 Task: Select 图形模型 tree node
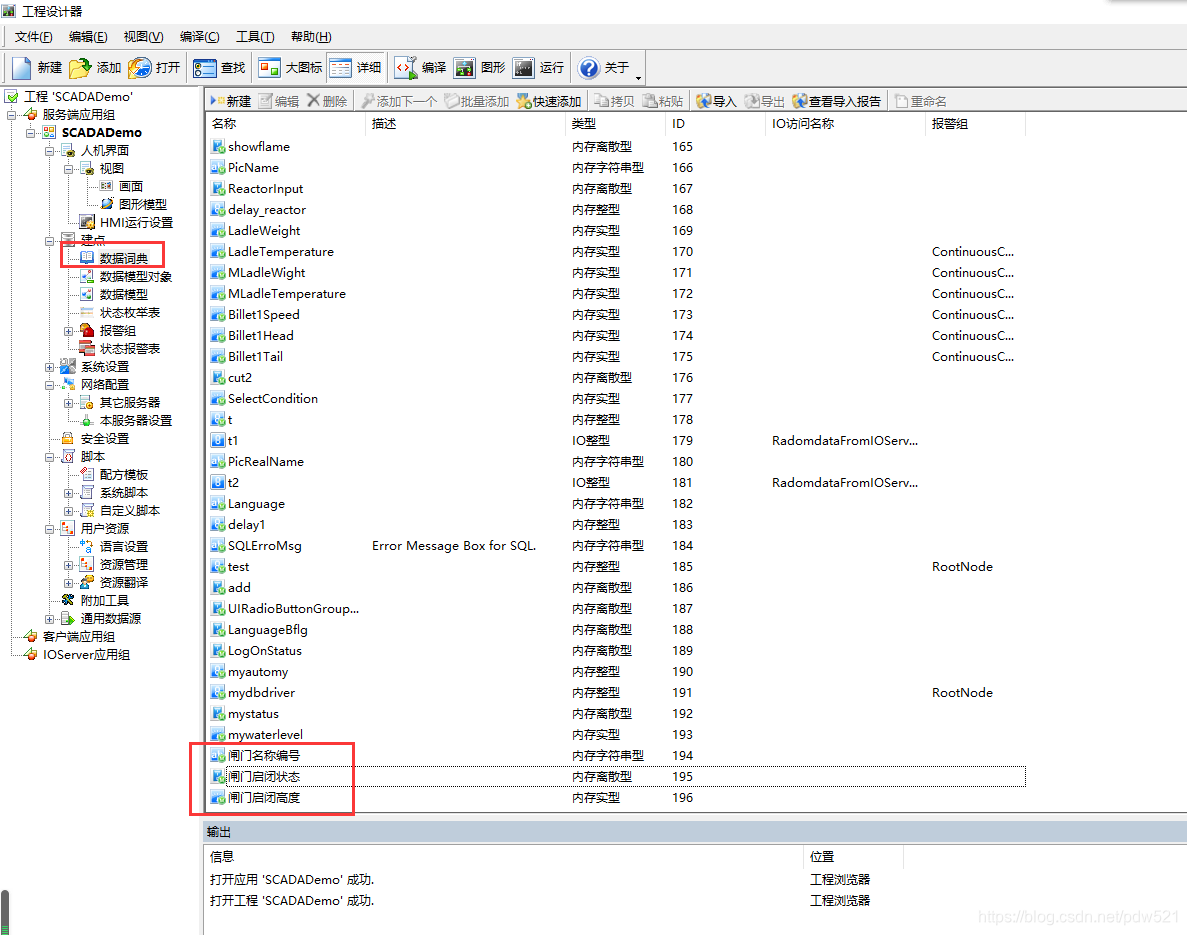pyautogui.click(x=142, y=204)
